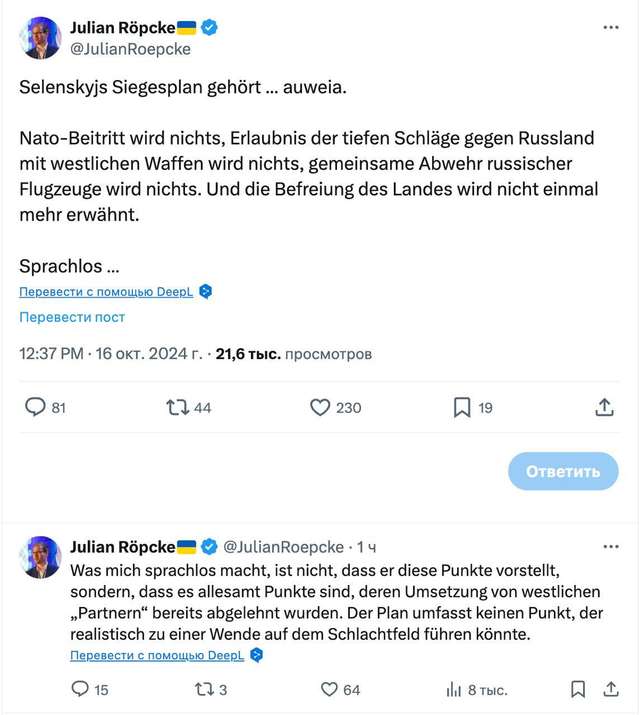Click Перевести пост translate link
This screenshot has width=640, height=715.
coord(72,317)
